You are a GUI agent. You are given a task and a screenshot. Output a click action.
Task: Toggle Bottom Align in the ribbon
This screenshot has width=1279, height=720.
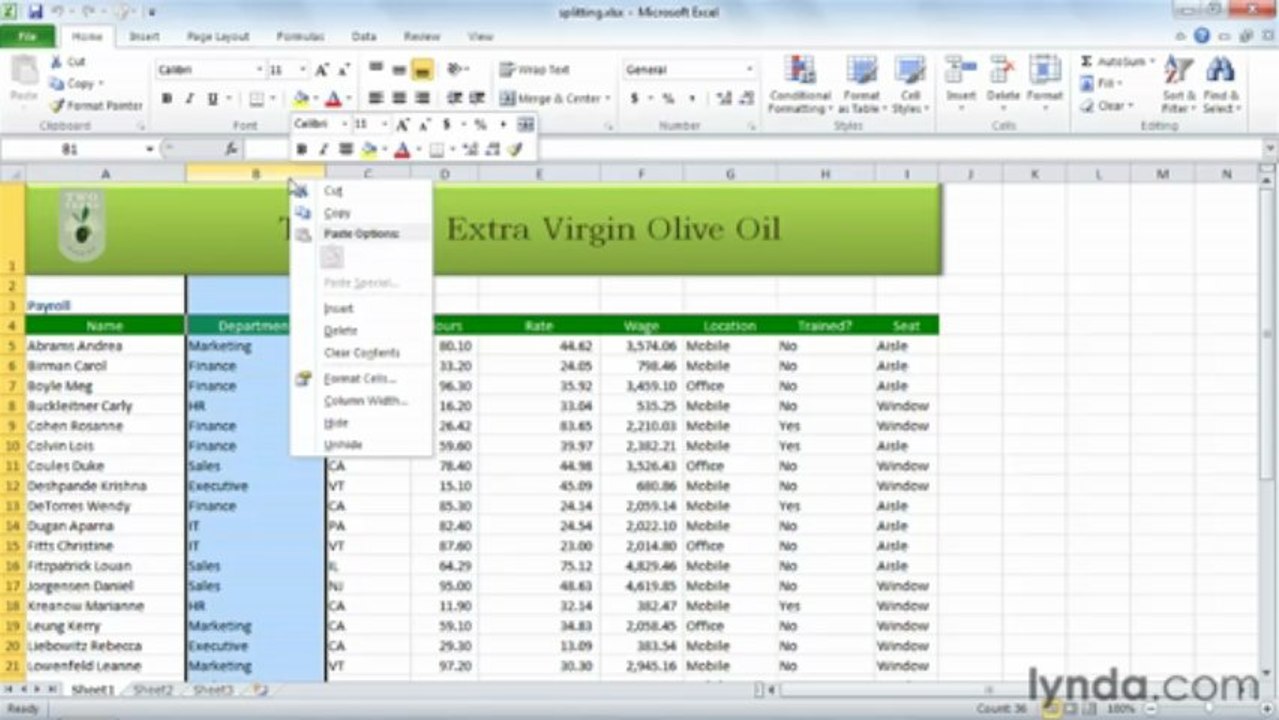pos(422,70)
